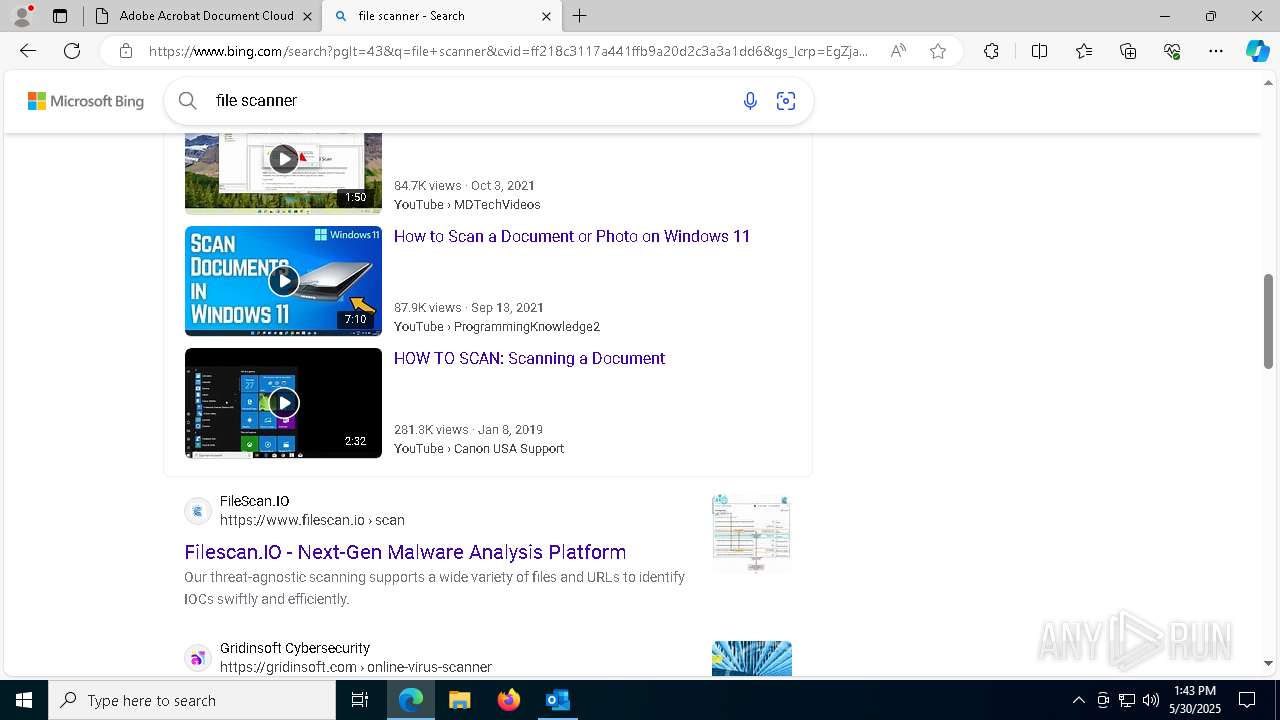Open Read aloud icon in address bar
Screen dimensions: 1280x720
point(898,51)
